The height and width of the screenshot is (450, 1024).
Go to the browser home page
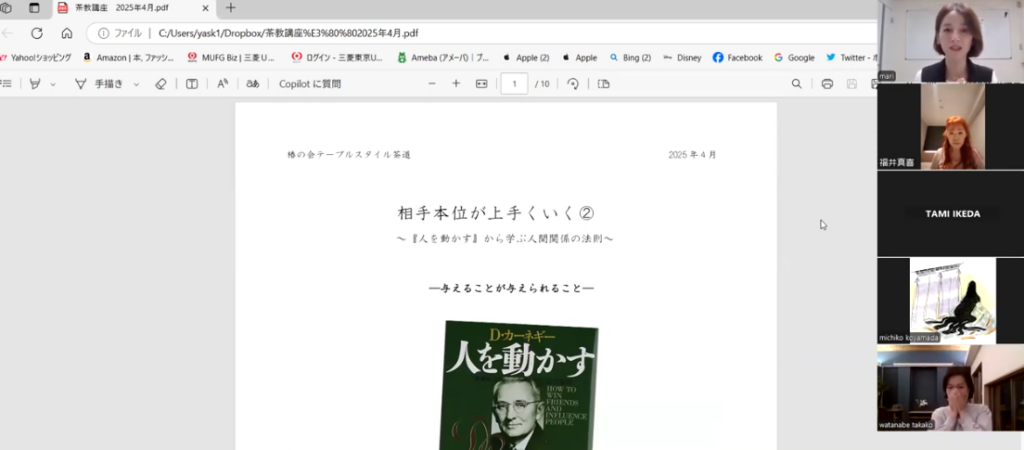point(67,33)
